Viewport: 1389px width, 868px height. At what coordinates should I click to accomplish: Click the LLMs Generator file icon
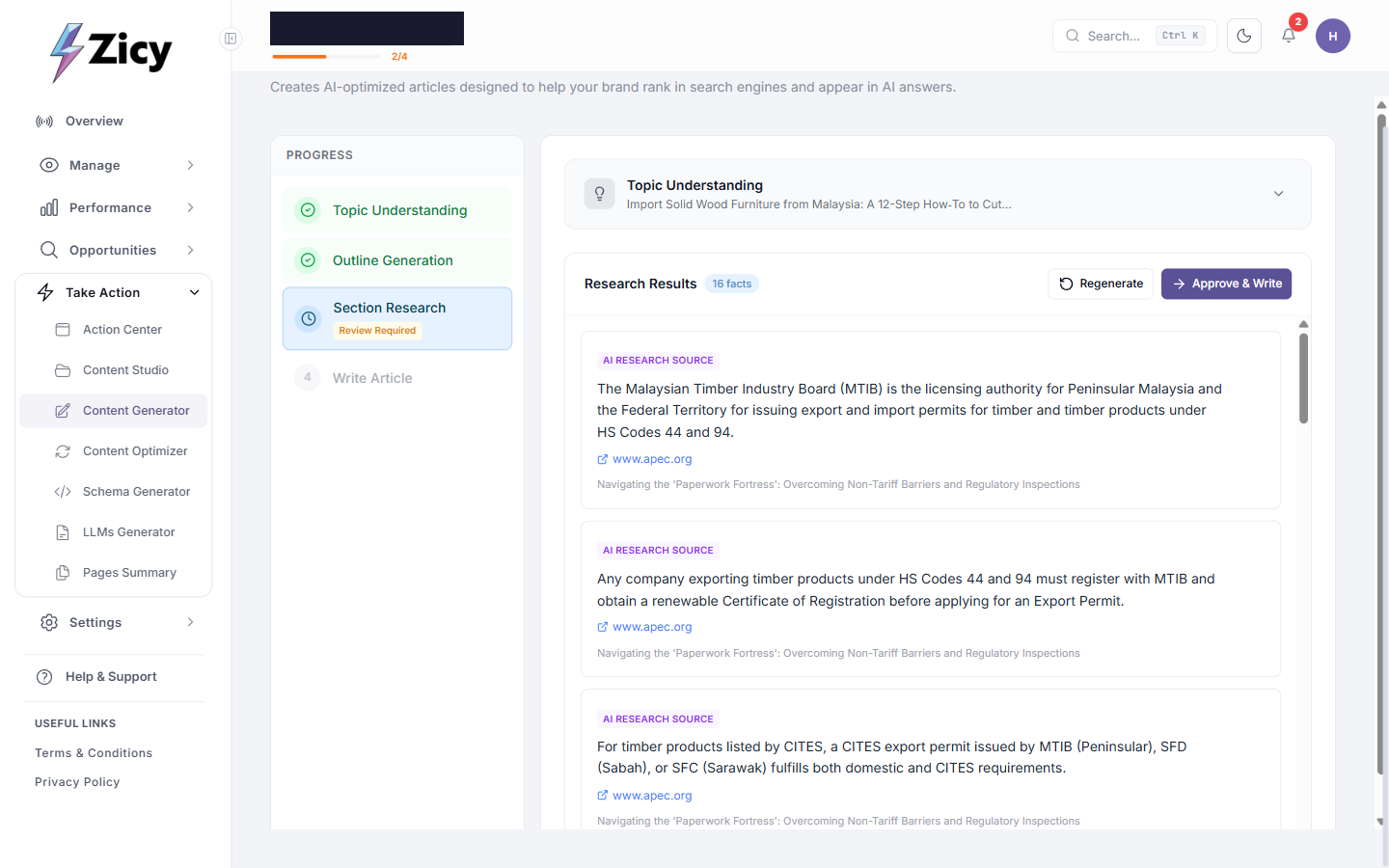tap(63, 532)
